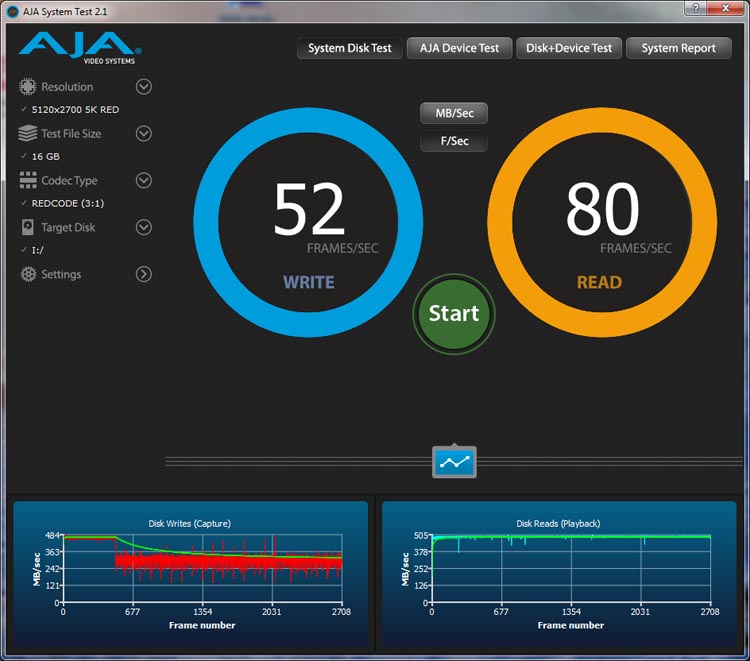Click the AJA app icon in title bar

(x=13, y=11)
